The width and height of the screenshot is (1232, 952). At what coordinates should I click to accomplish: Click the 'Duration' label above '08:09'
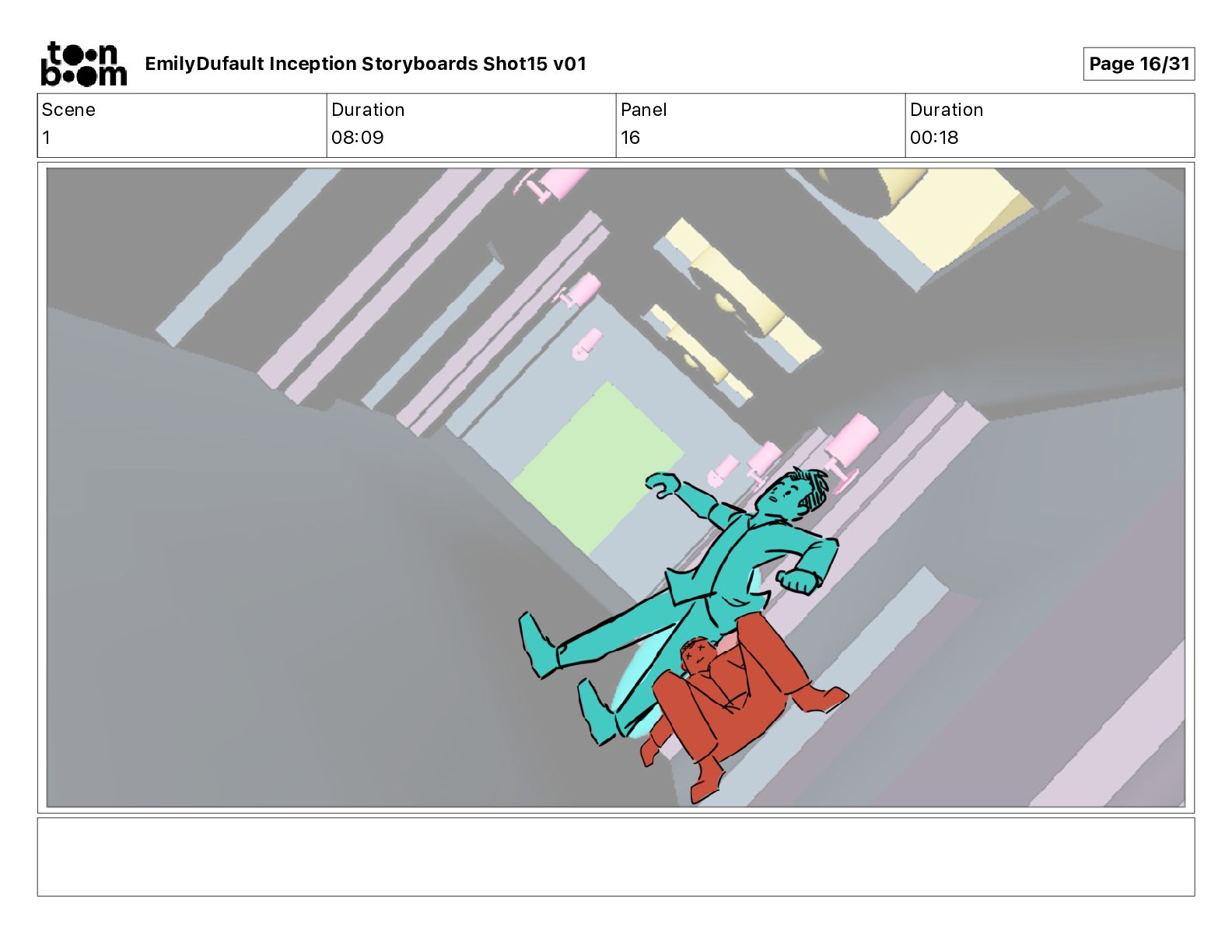pyautogui.click(x=368, y=110)
